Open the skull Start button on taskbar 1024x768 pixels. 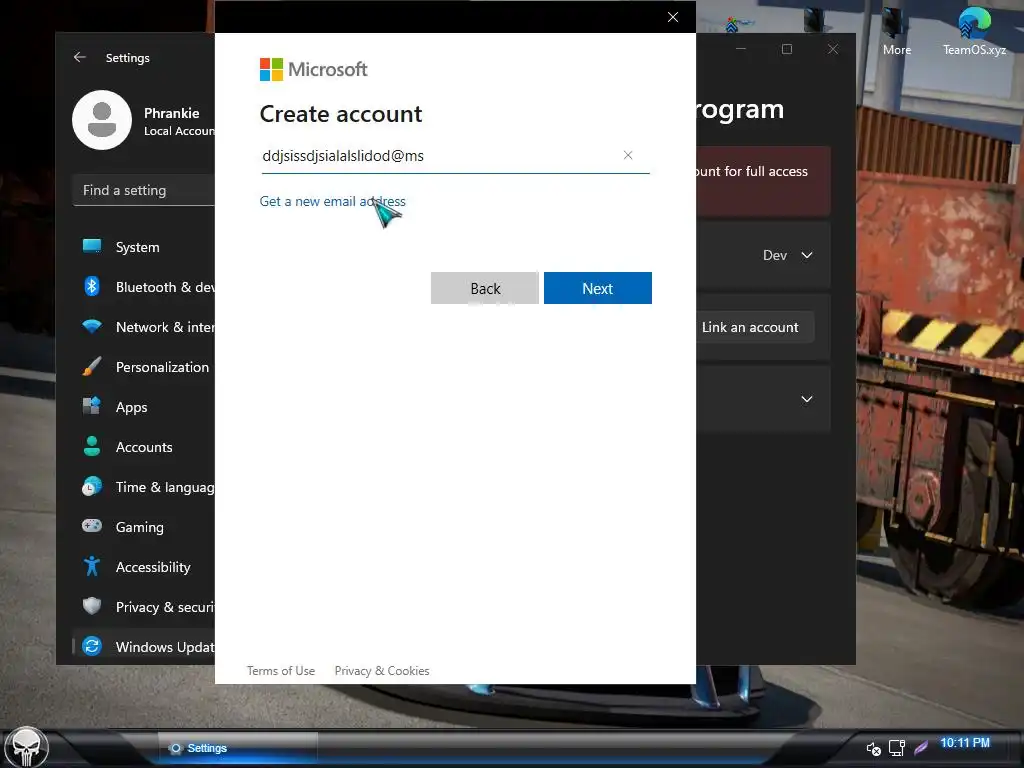pos(26,747)
